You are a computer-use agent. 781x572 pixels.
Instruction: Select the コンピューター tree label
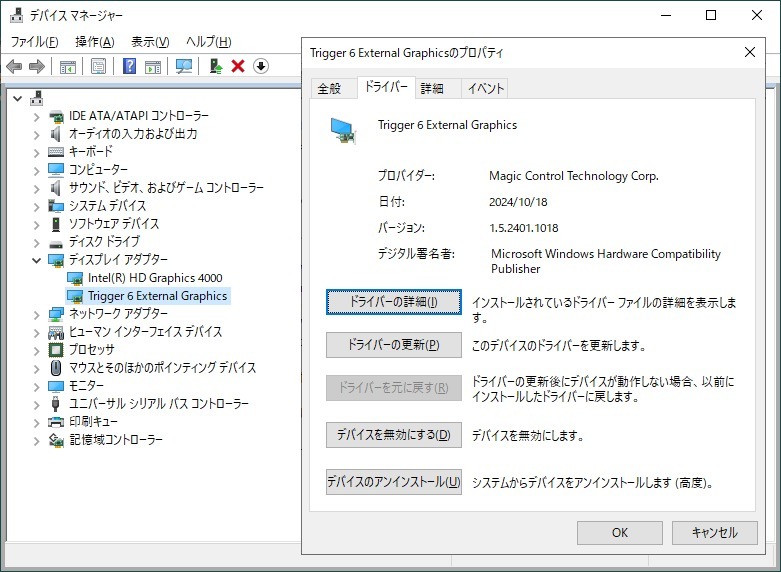point(99,170)
